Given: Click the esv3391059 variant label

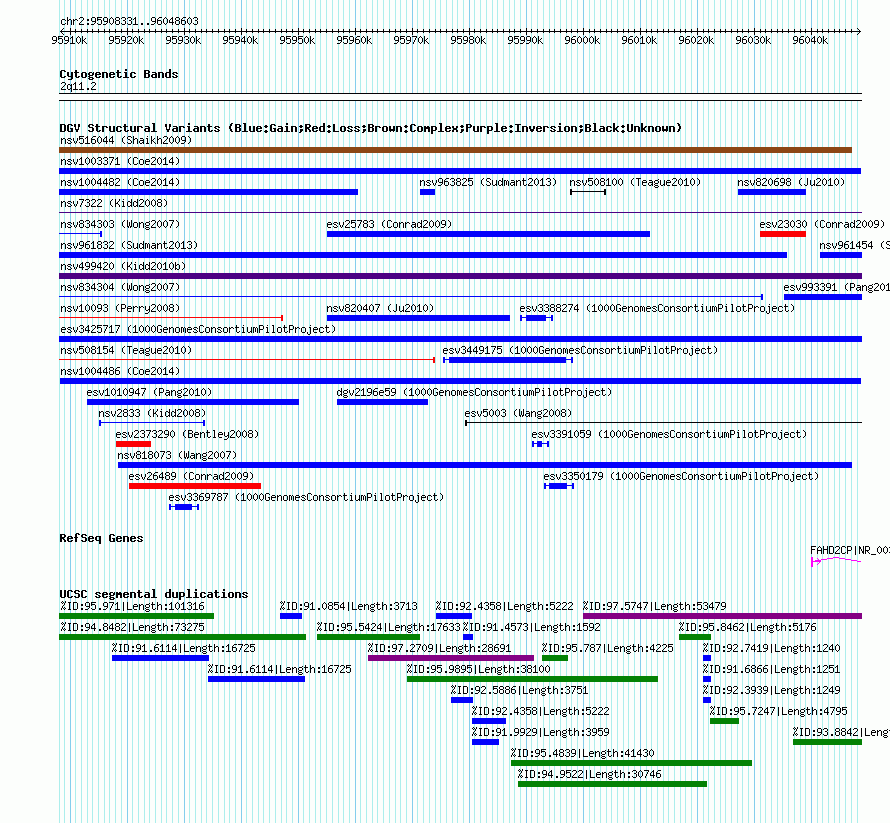Looking at the screenshot, I should click(x=669, y=434).
